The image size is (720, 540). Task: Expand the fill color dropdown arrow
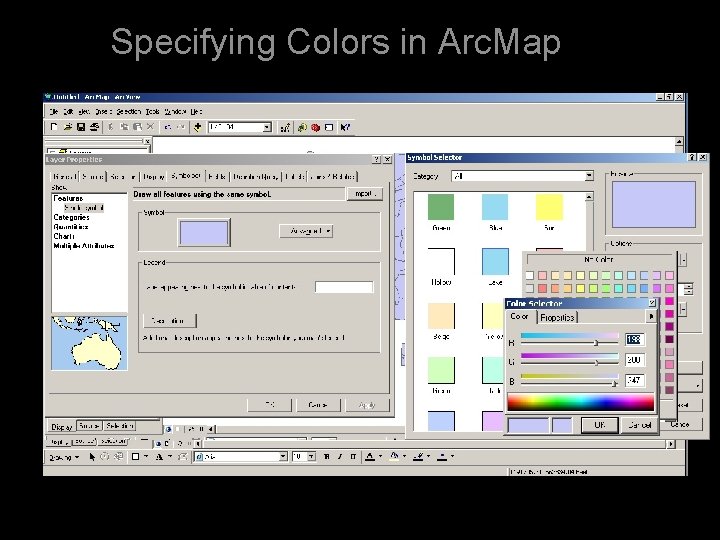pos(405,456)
